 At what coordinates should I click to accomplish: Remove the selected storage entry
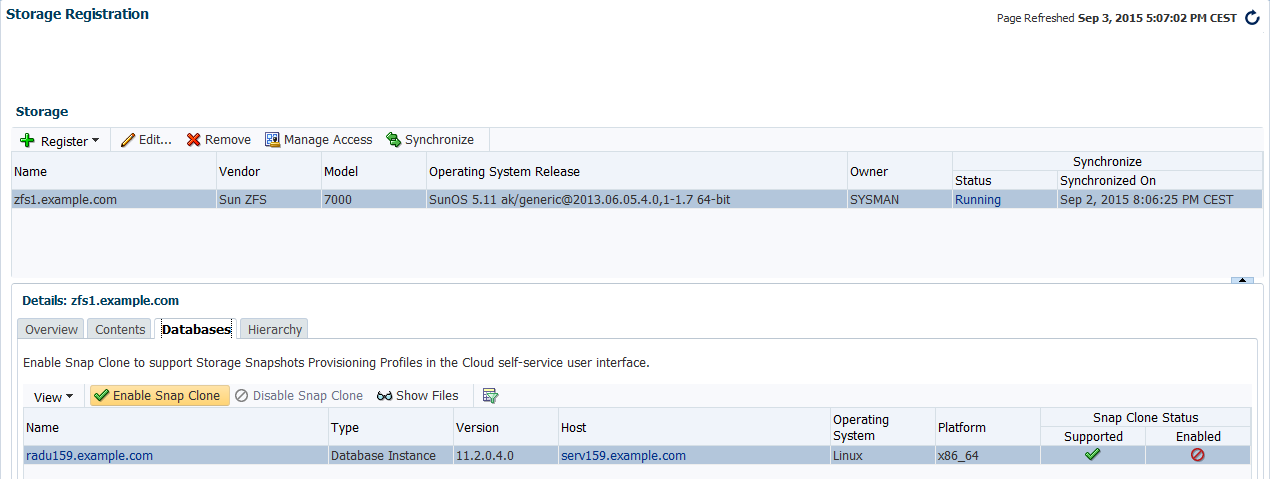[219, 140]
